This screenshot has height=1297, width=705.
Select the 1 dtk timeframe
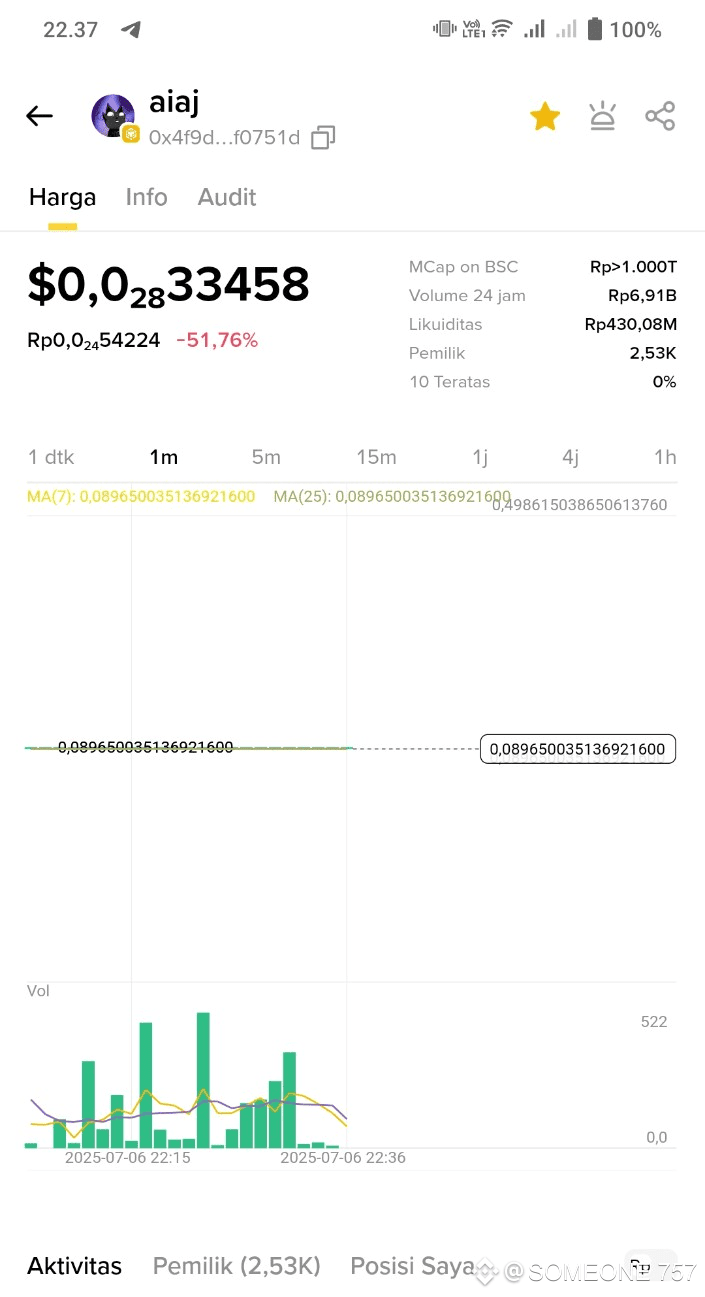[51, 457]
